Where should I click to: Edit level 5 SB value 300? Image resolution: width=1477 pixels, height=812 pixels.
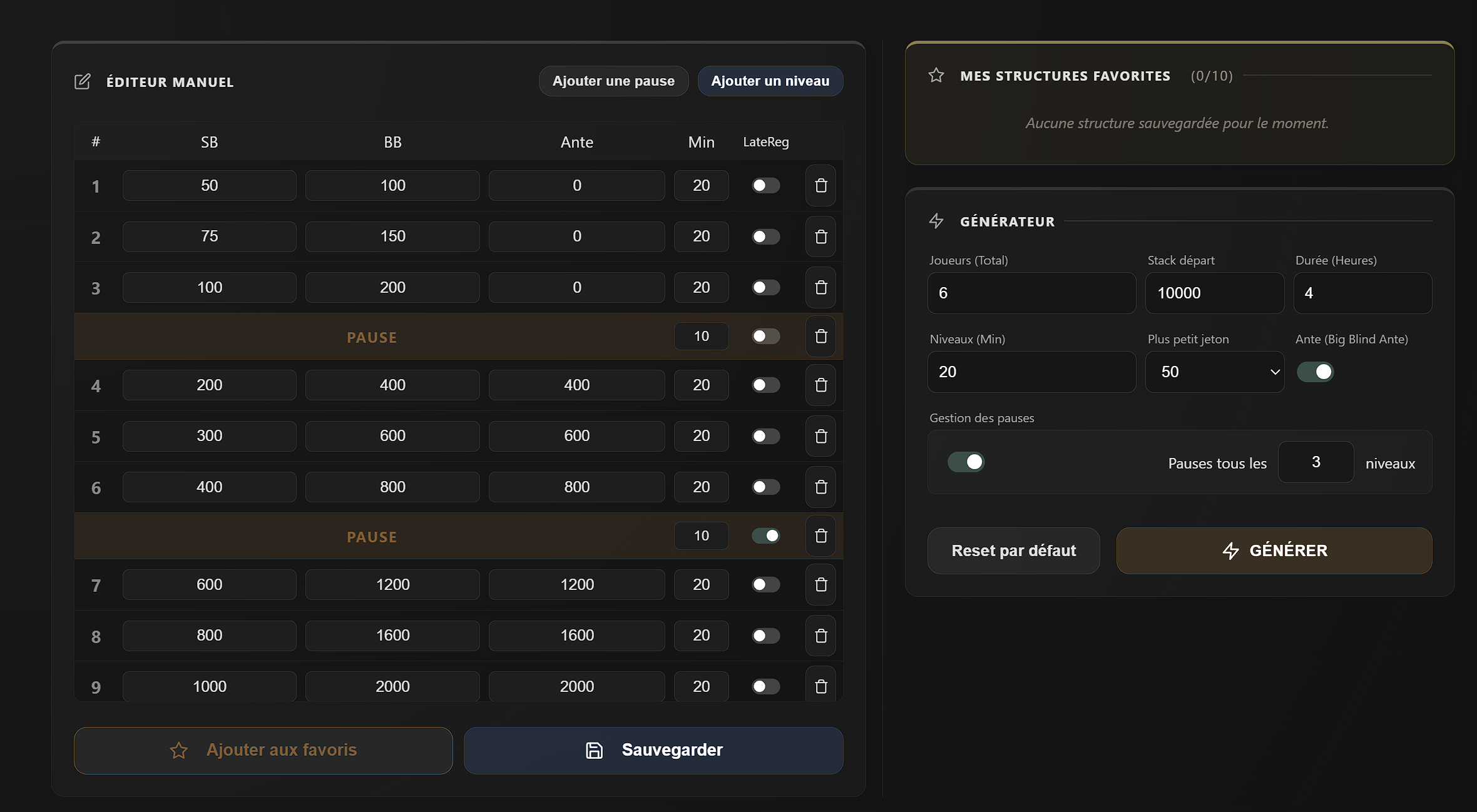[x=209, y=435]
